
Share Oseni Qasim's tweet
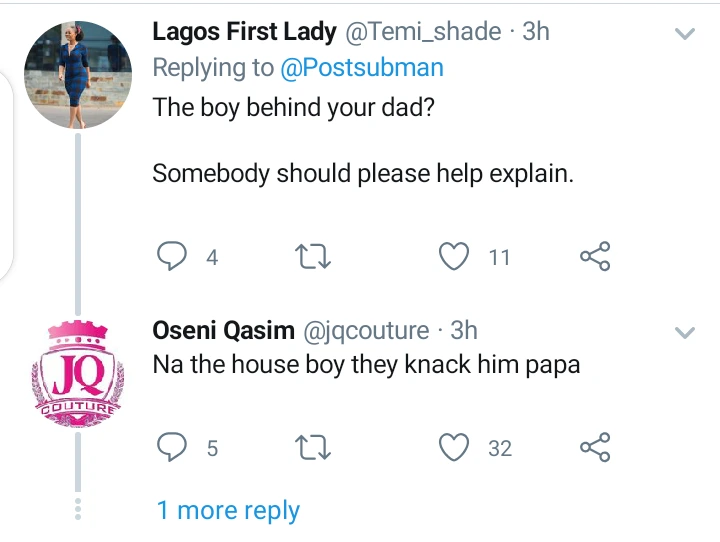[x=595, y=448]
